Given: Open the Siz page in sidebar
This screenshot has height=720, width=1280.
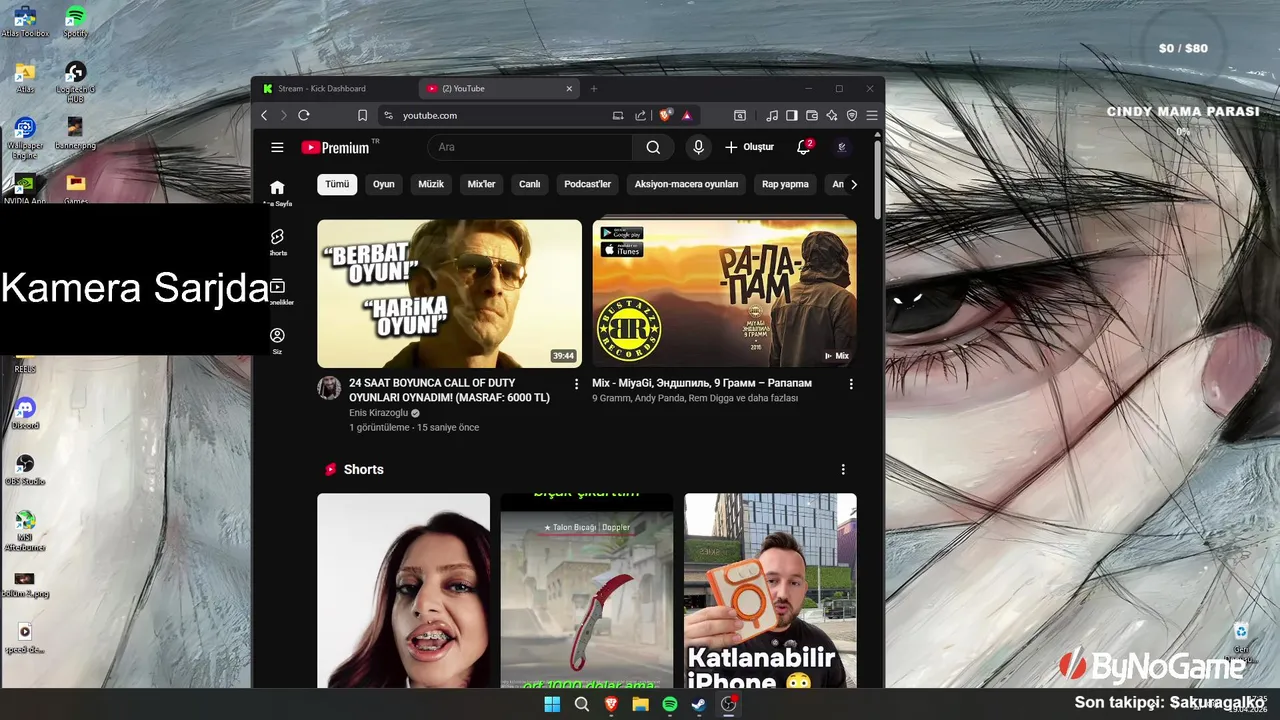Looking at the screenshot, I should (x=277, y=340).
